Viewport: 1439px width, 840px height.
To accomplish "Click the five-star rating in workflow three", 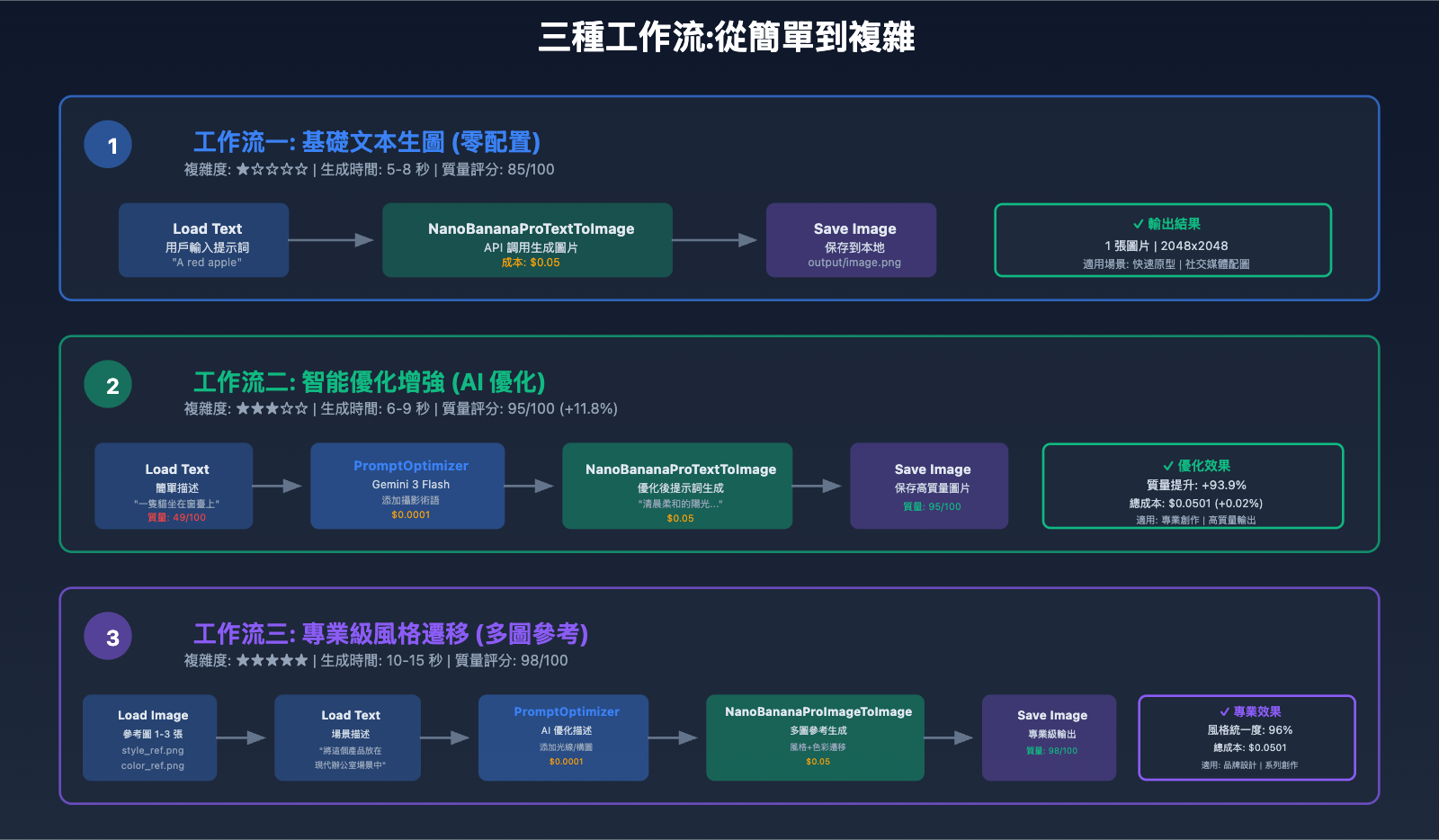I will [x=270, y=660].
